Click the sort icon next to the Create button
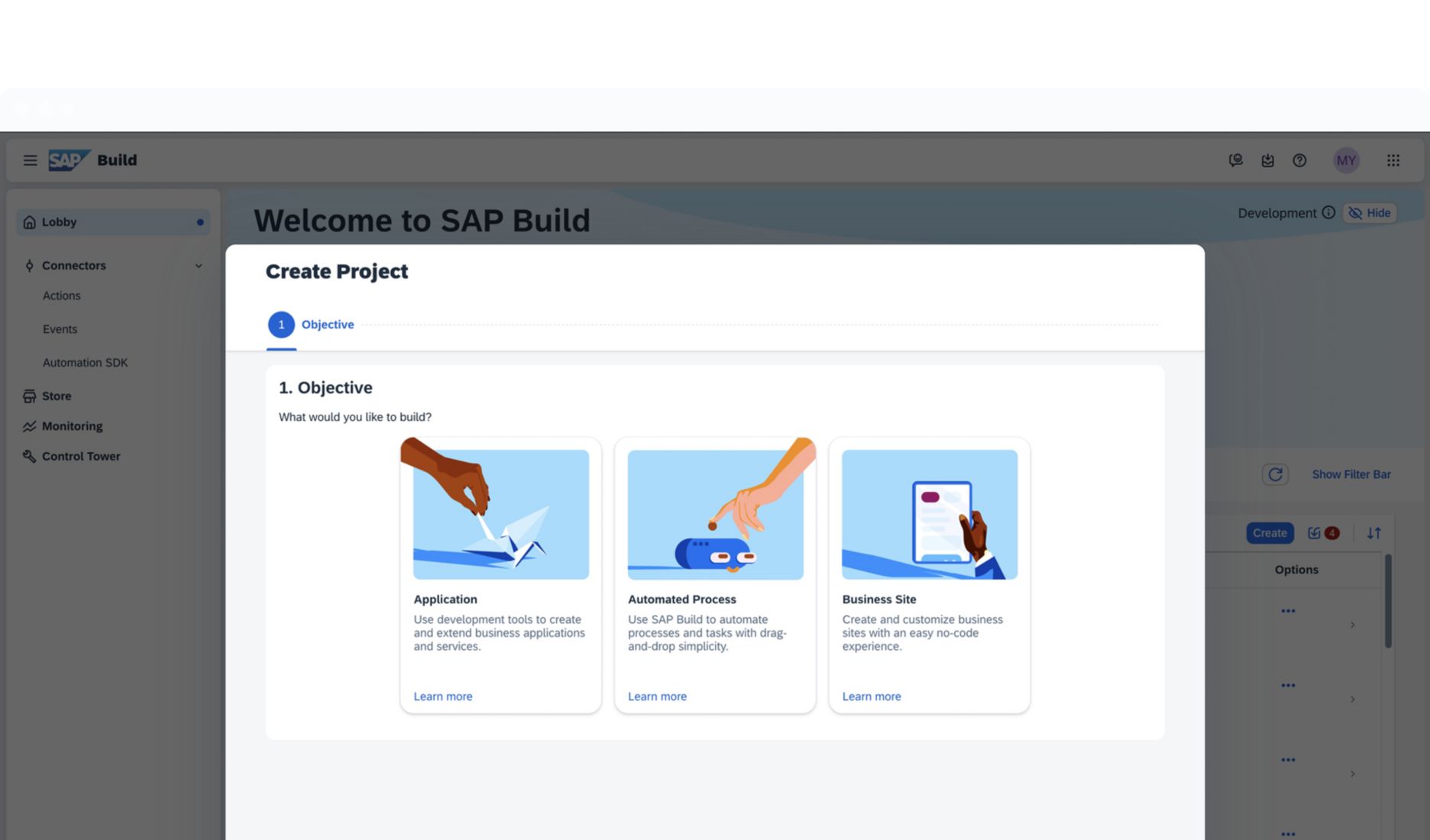Image resolution: width=1430 pixels, height=840 pixels. point(1373,533)
